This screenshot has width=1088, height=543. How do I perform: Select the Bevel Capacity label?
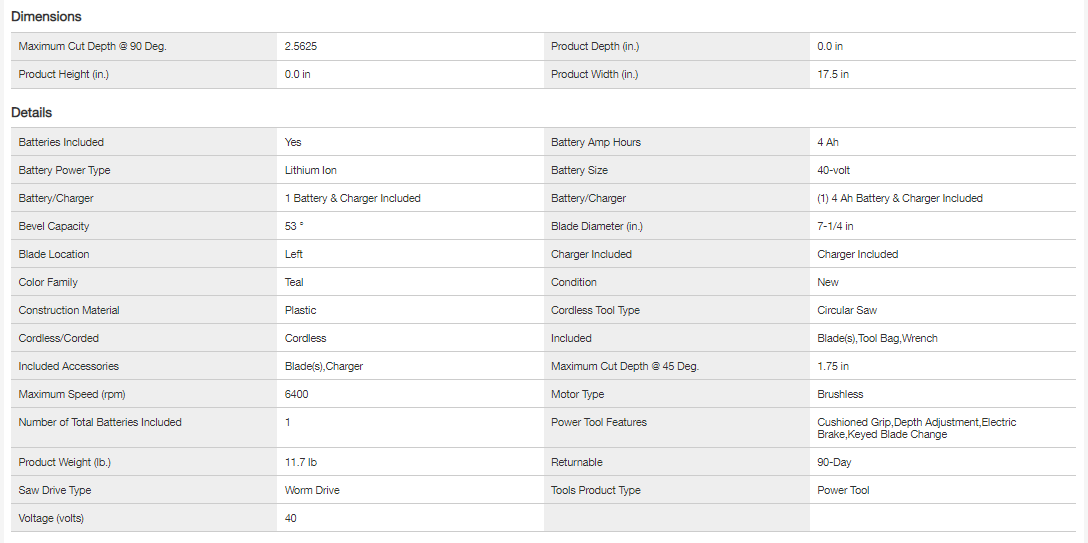[54, 226]
